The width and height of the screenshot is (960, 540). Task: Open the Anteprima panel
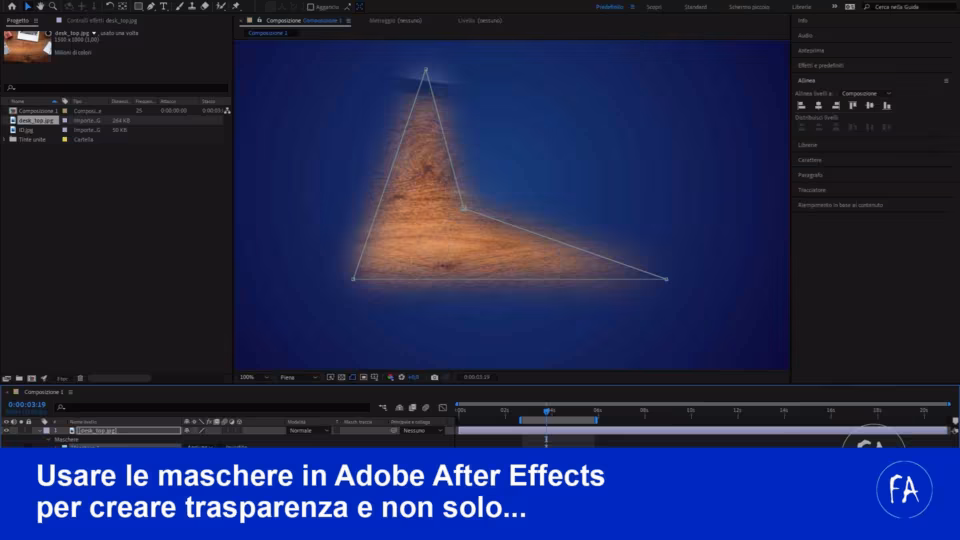point(811,50)
